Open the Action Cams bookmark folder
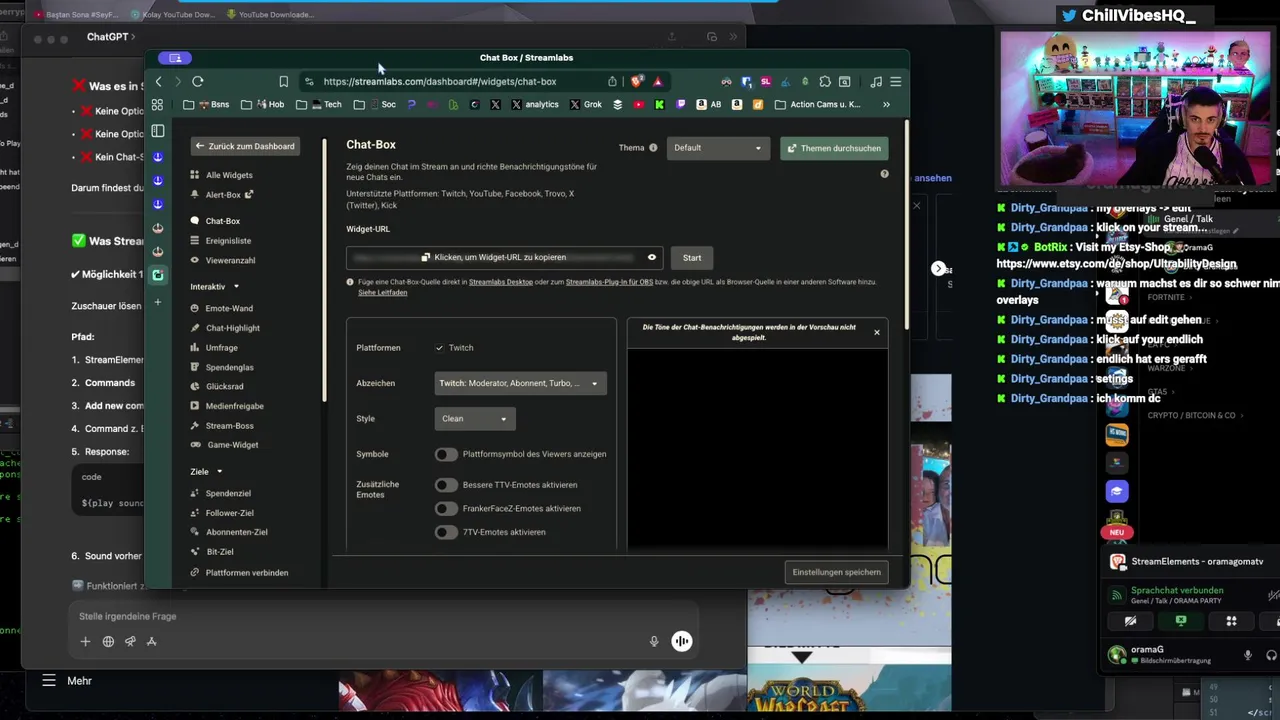The image size is (1280, 720). coord(818,104)
